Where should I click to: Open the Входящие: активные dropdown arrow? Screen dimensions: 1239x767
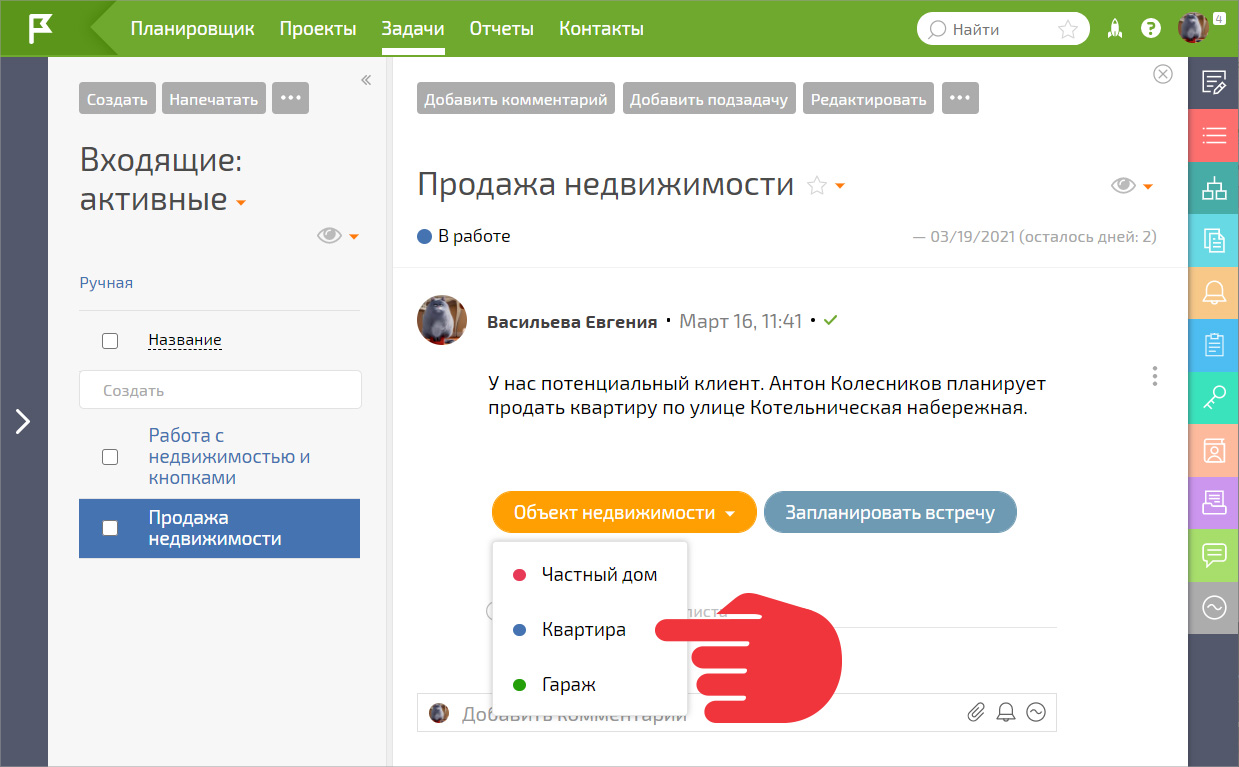click(240, 203)
